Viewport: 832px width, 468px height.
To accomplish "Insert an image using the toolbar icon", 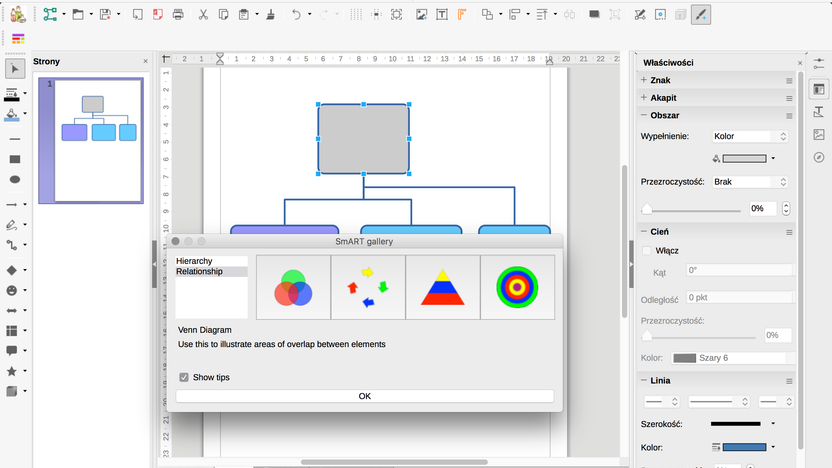I will pos(421,15).
